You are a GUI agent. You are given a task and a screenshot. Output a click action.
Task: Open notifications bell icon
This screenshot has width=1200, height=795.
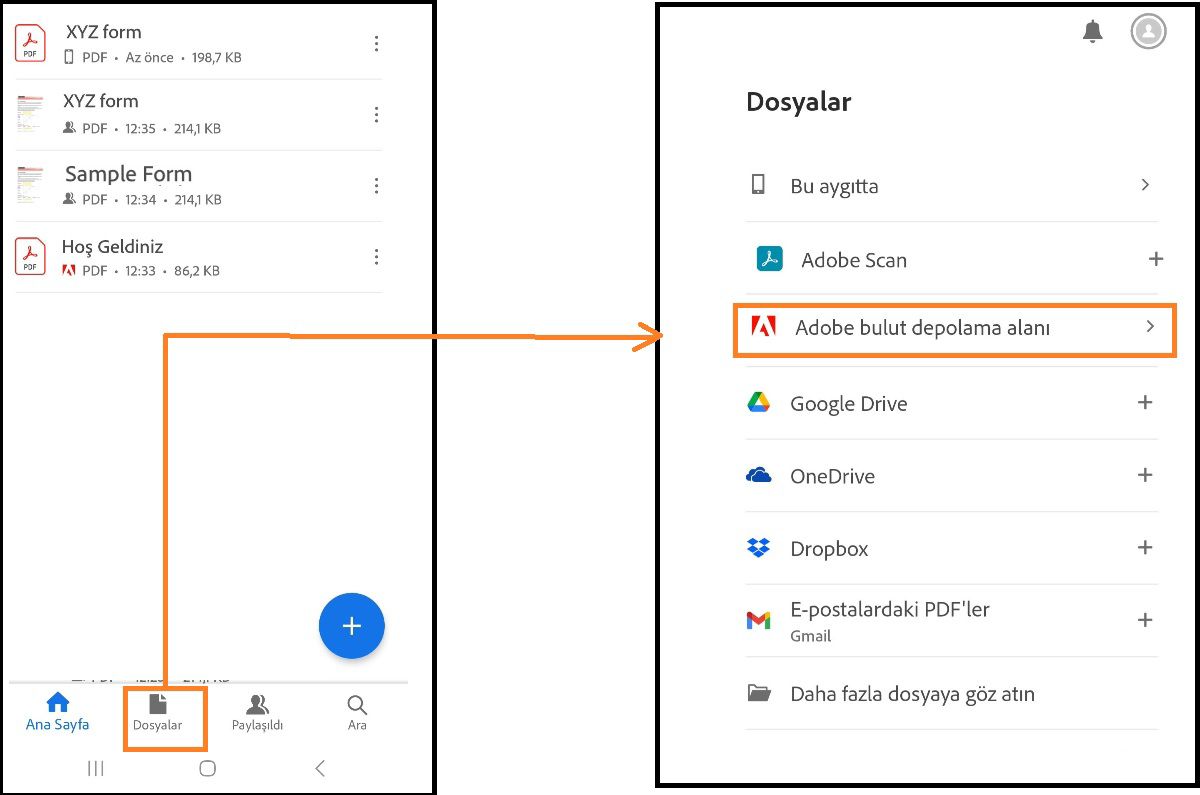(x=1093, y=32)
